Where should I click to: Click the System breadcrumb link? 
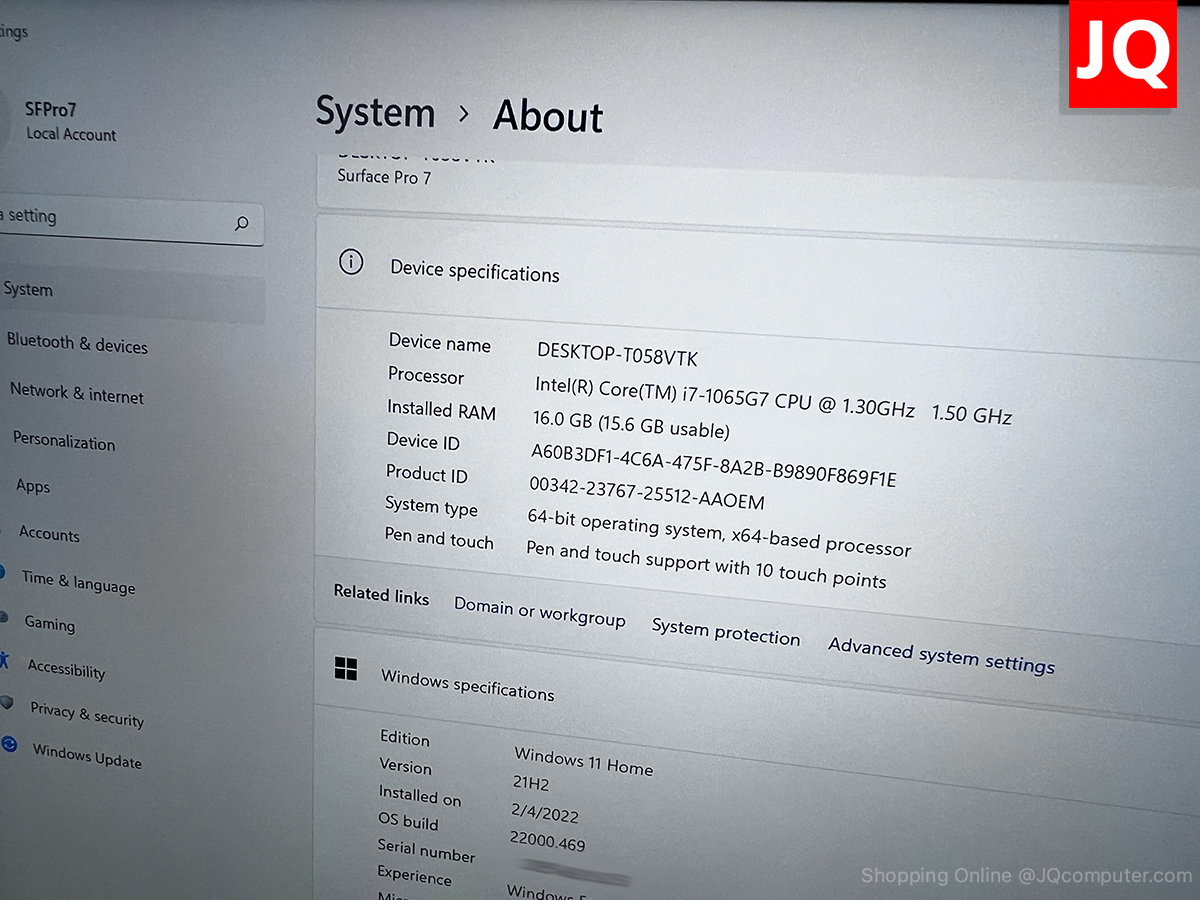[375, 111]
